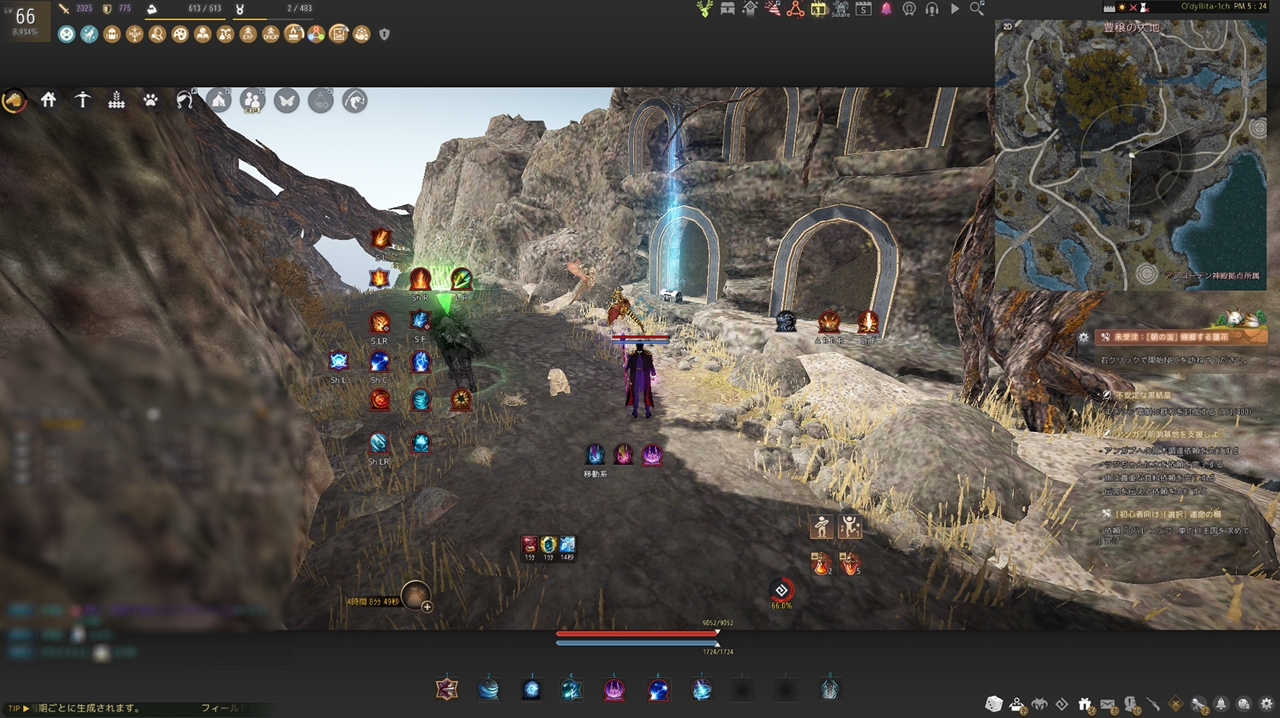This screenshot has width=1280, height=718.
Task: Open the yellow calendar icon
Action: (818, 9)
